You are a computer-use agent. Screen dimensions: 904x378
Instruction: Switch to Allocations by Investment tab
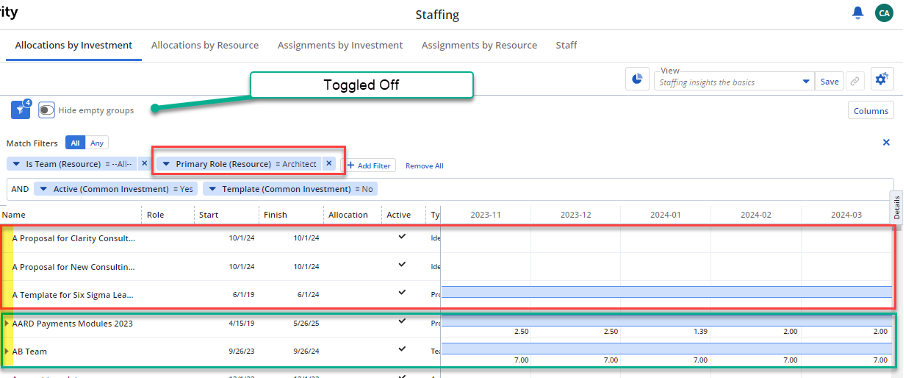[x=74, y=45]
